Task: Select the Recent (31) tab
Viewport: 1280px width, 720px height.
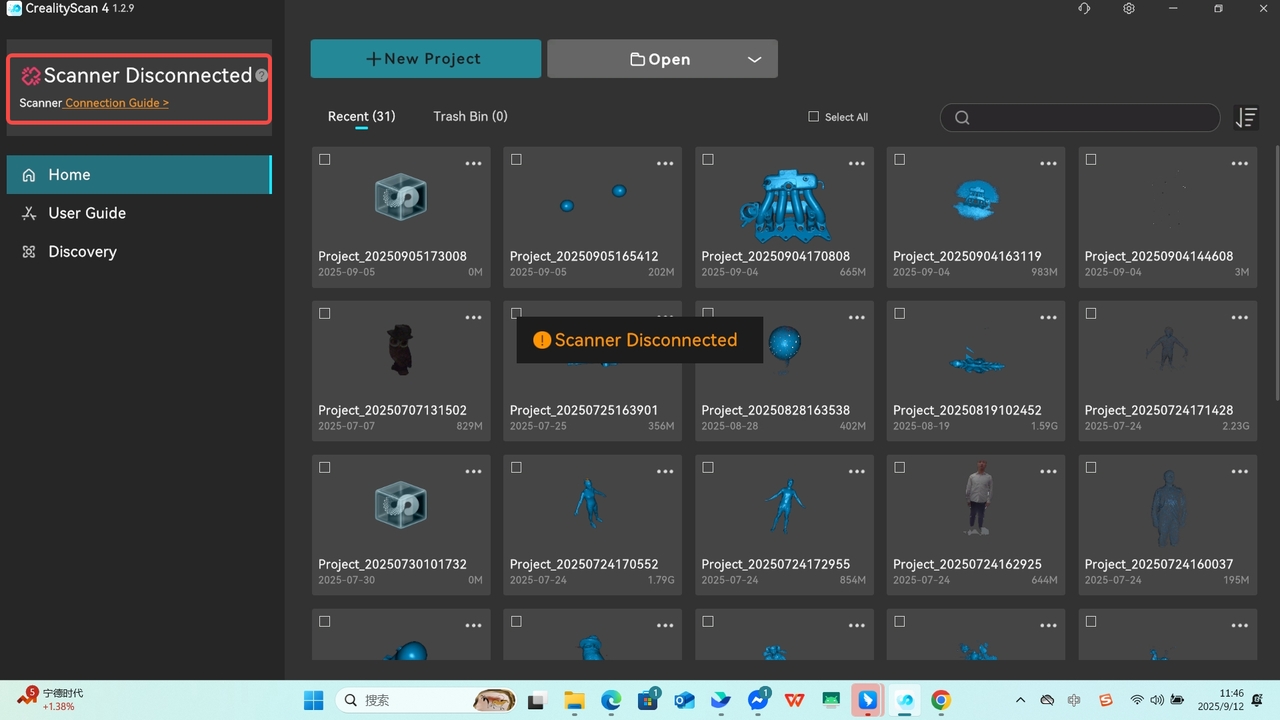Action: point(361,117)
